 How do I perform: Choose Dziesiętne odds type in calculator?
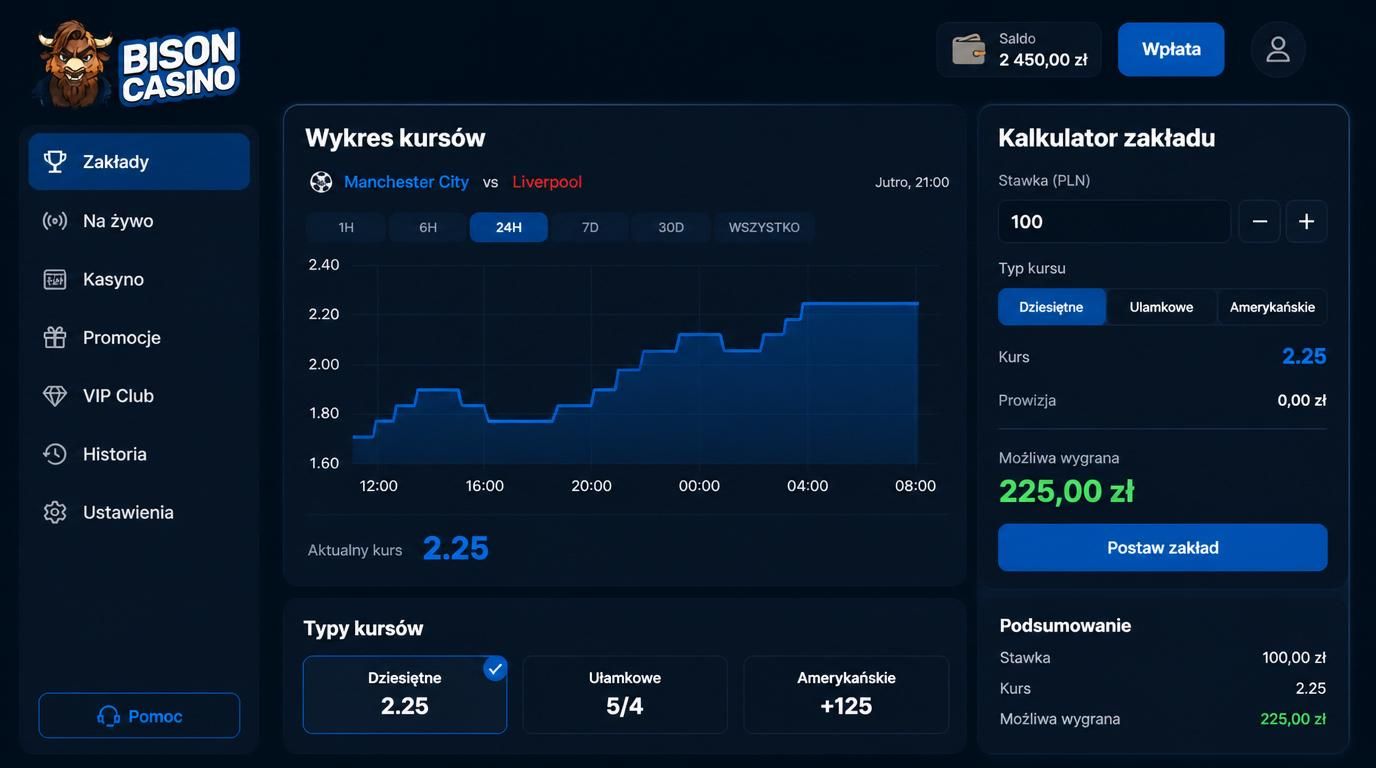(x=1051, y=307)
